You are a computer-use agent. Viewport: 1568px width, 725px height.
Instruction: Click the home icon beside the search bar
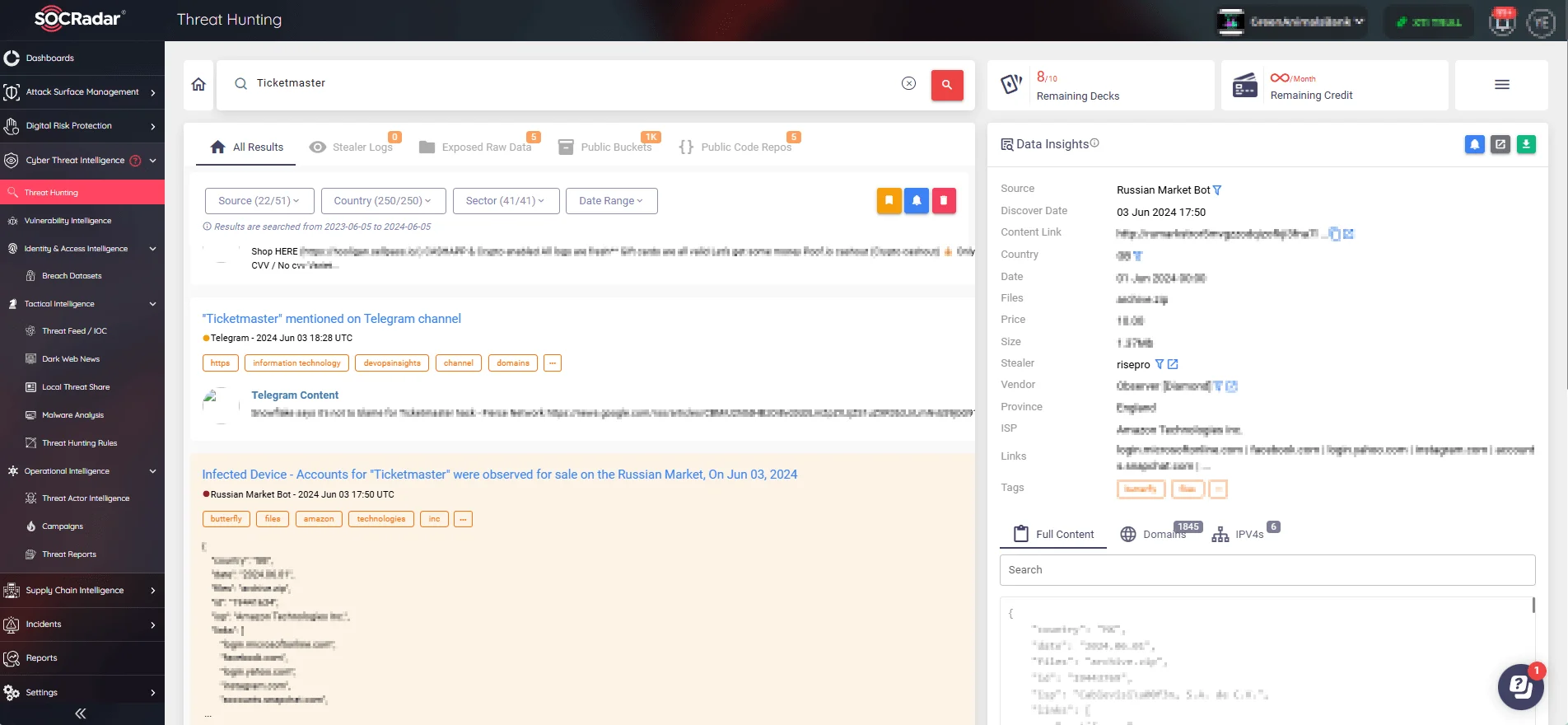(198, 84)
